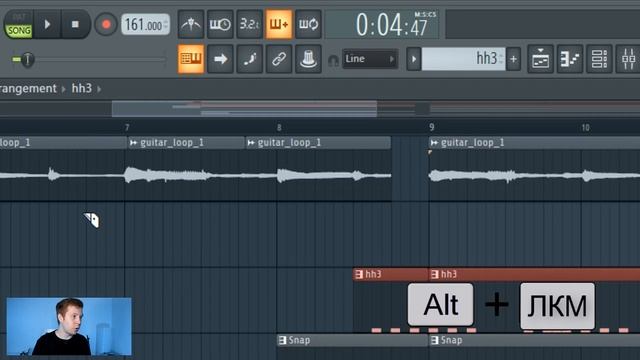
Task: Toggle the step editing mode icon
Action: [249, 59]
